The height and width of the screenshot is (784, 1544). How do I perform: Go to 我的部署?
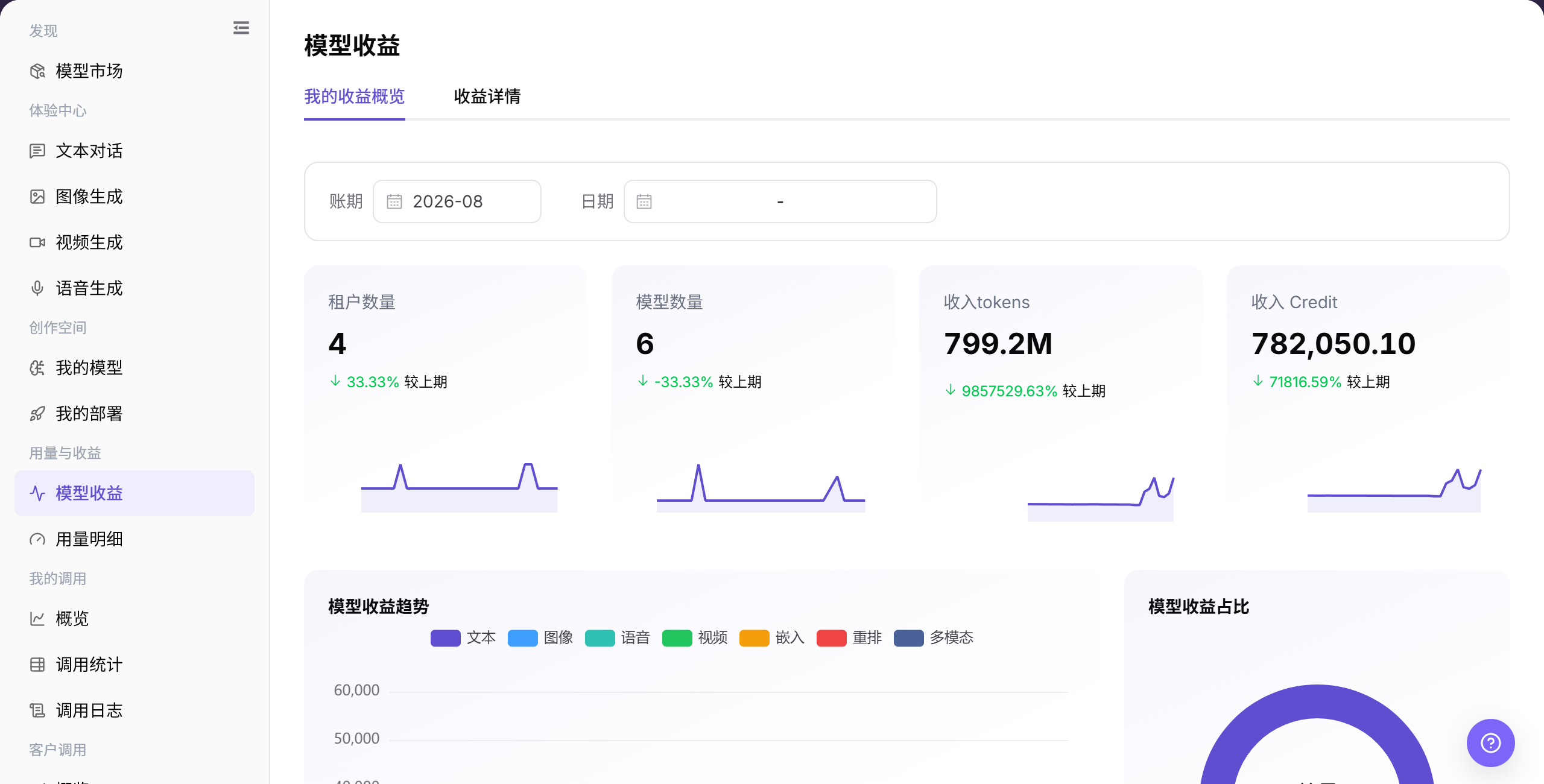(x=134, y=414)
